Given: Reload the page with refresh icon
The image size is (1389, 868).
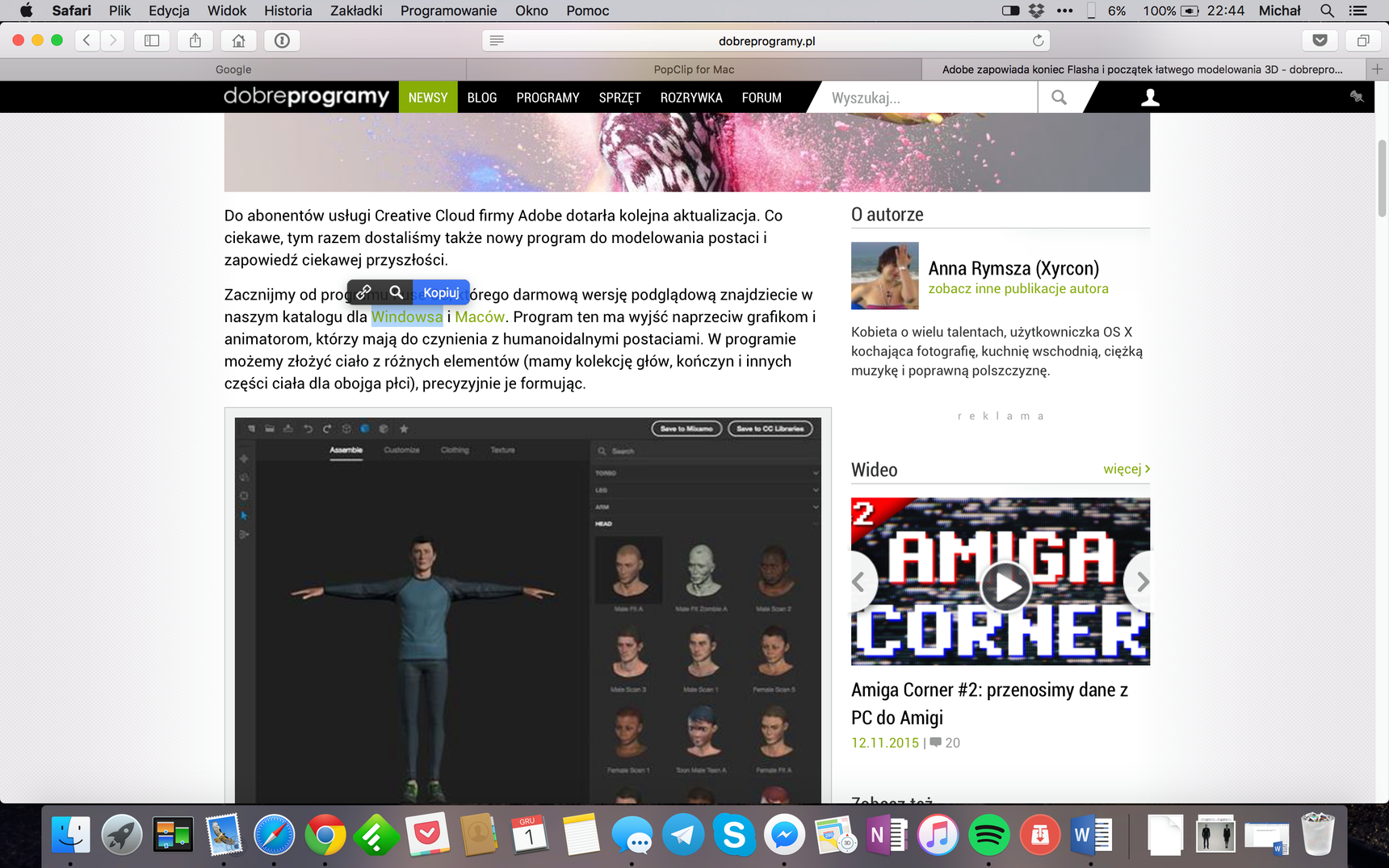Looking at the screenshot, I should coord(1038,40).
